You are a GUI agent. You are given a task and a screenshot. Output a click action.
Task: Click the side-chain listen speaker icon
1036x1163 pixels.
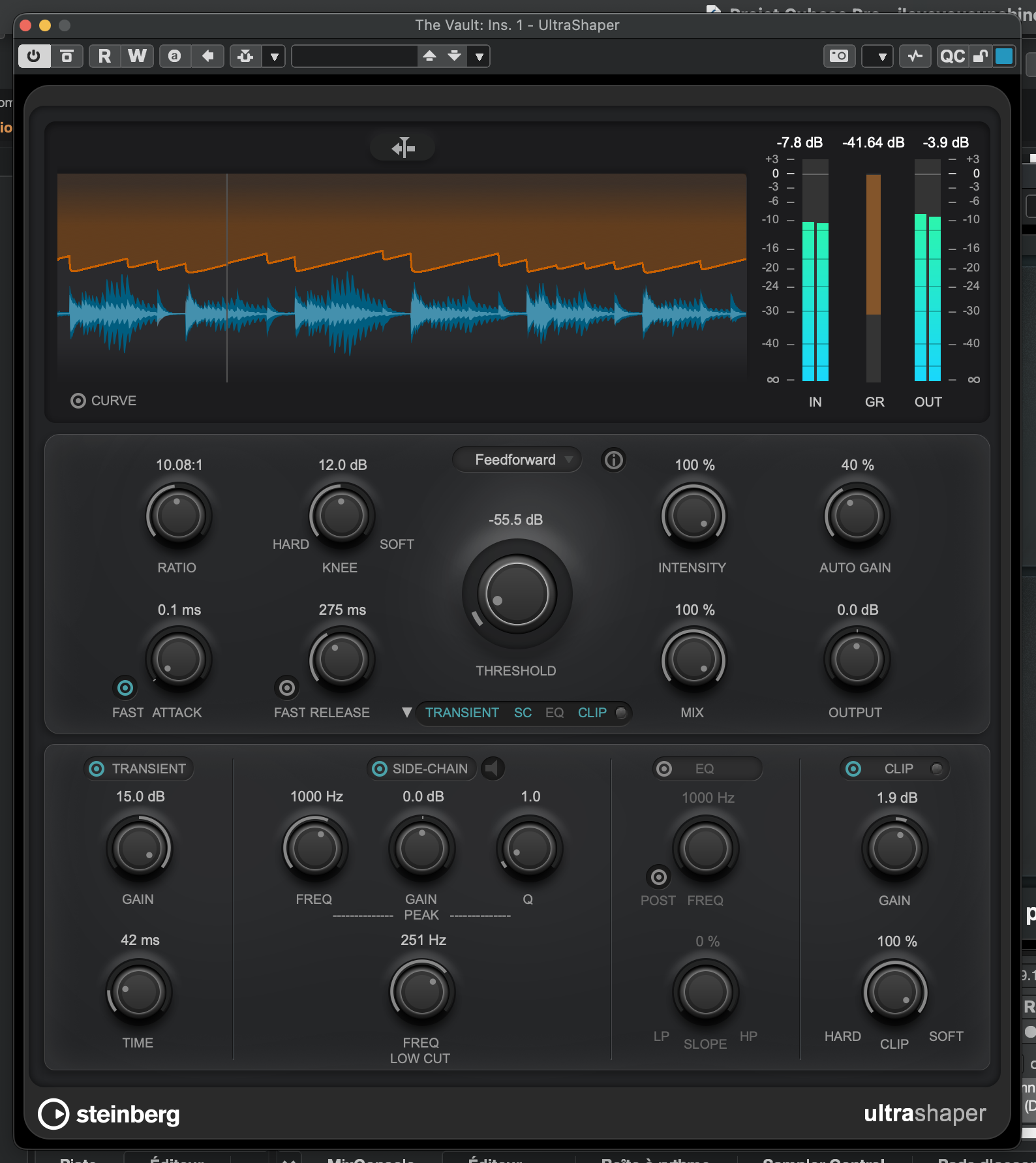(493, 768)
